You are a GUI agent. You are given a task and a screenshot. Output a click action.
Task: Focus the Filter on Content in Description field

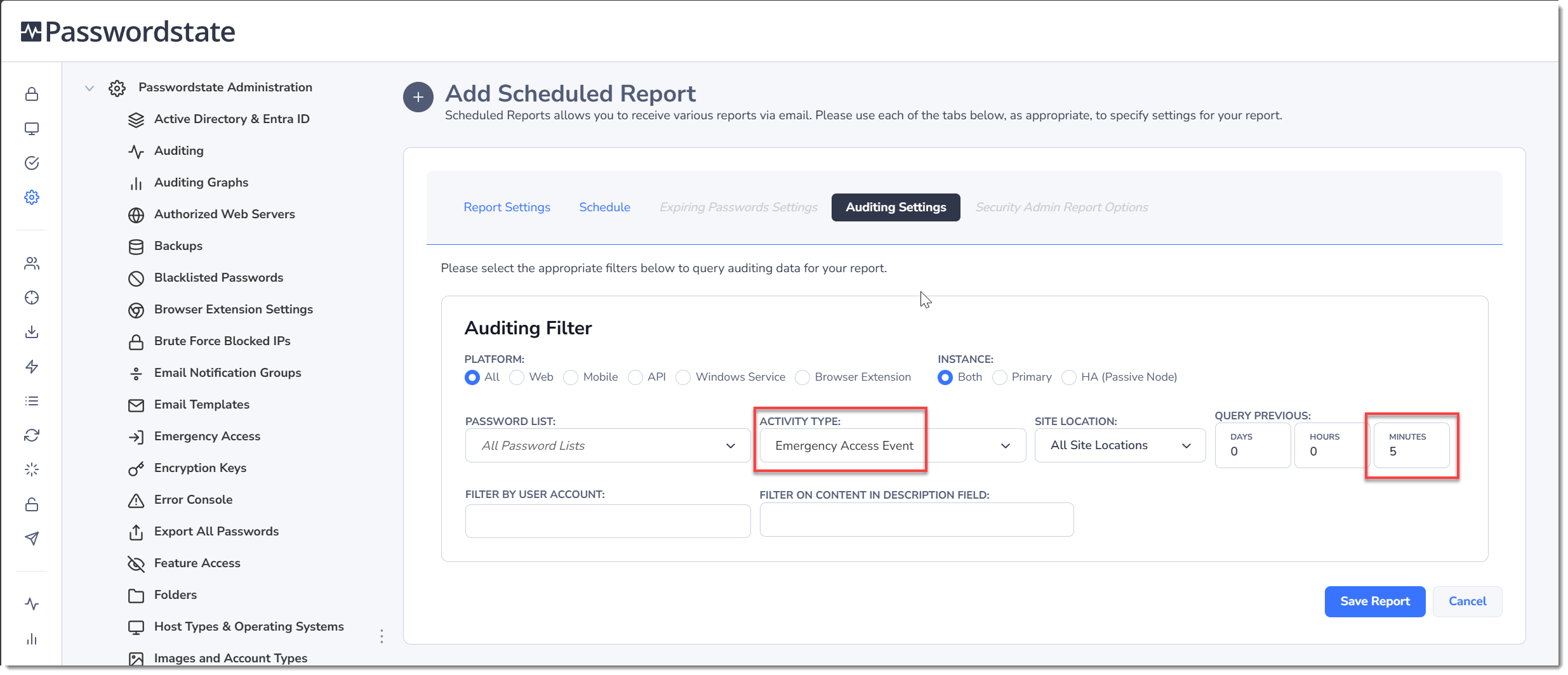(x=917, y=520)
